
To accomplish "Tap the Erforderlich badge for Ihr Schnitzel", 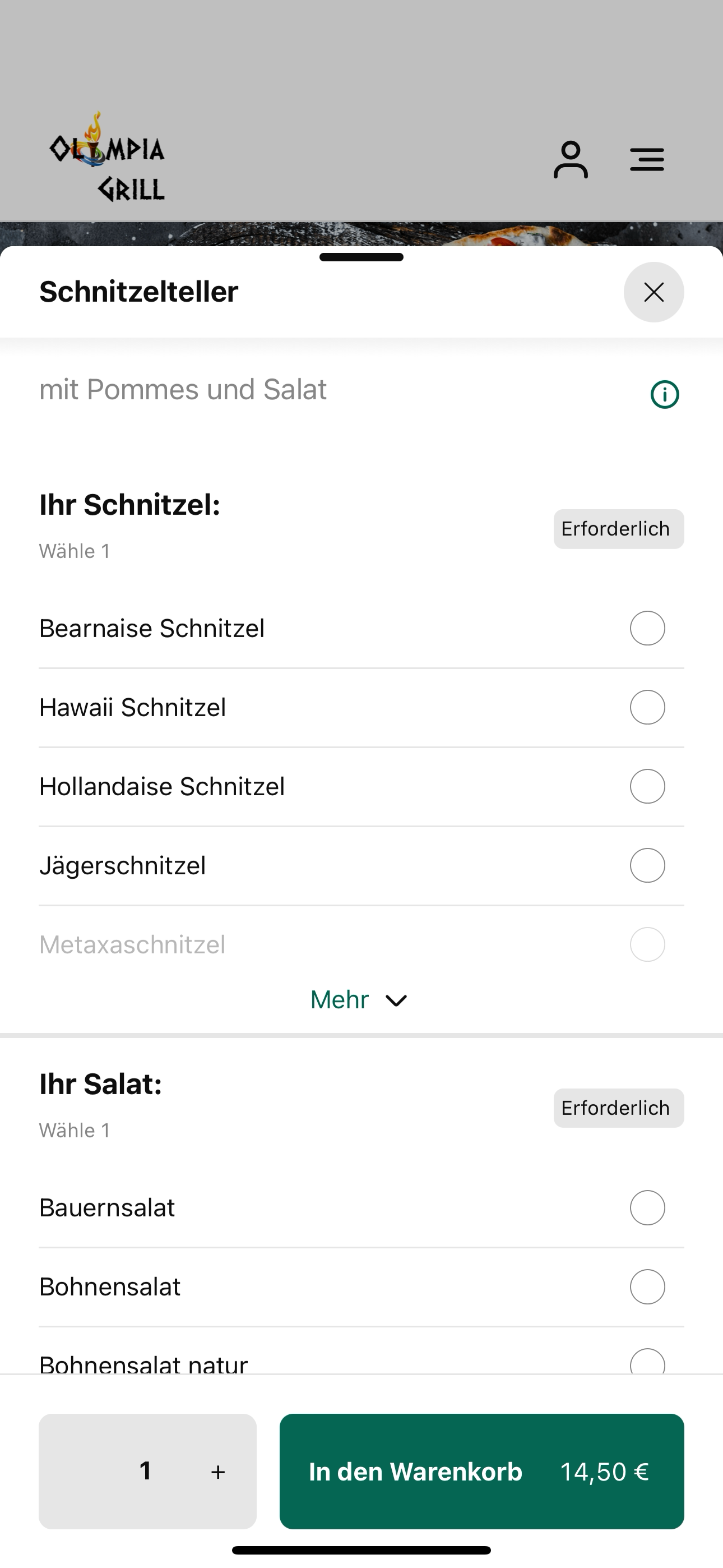I will point(618,529).
